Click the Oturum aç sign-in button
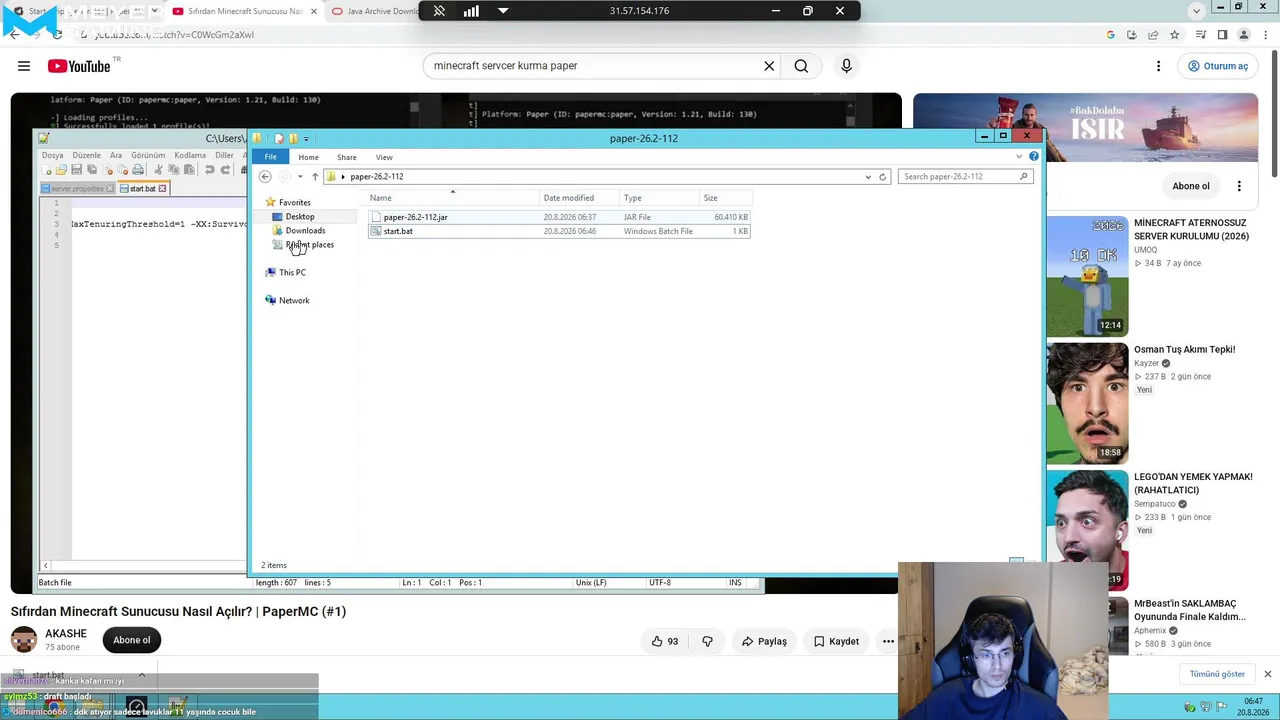The width and height of the screenshot is (1280, 720). (x=1217, y=66)
